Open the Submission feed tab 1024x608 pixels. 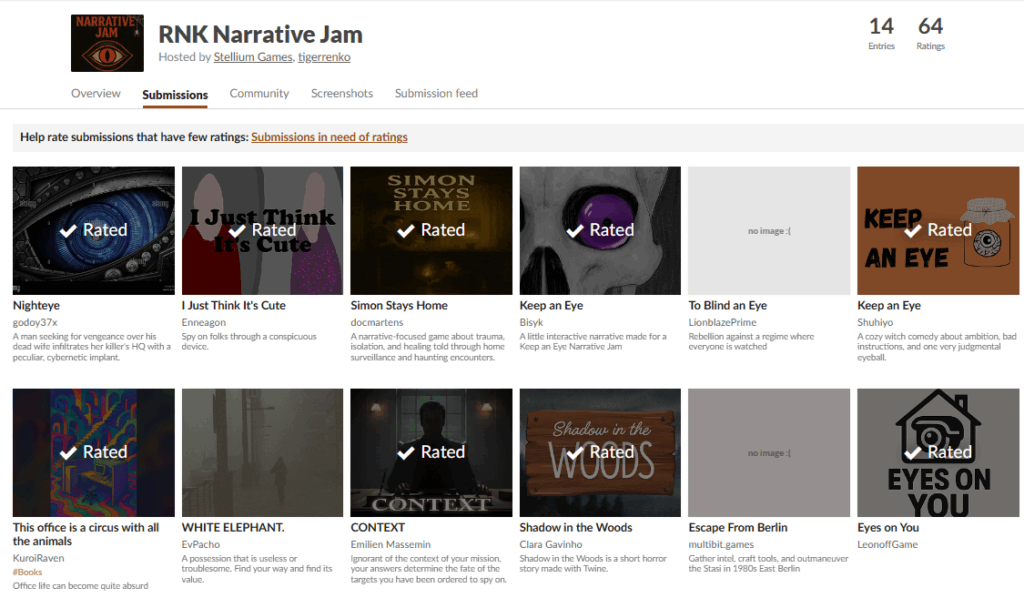tap(436, 94)
